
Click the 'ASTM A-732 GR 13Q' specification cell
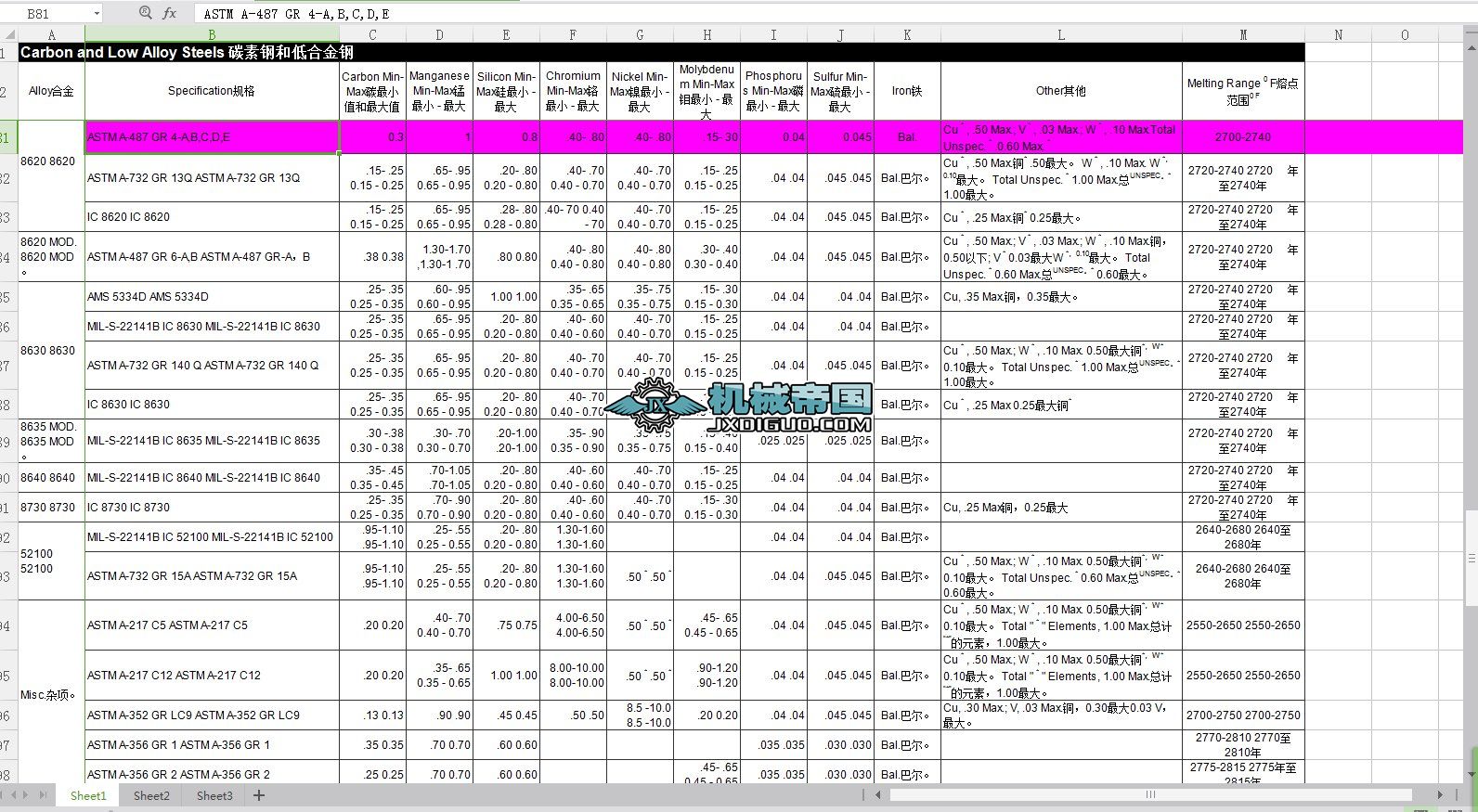point(212,178)
